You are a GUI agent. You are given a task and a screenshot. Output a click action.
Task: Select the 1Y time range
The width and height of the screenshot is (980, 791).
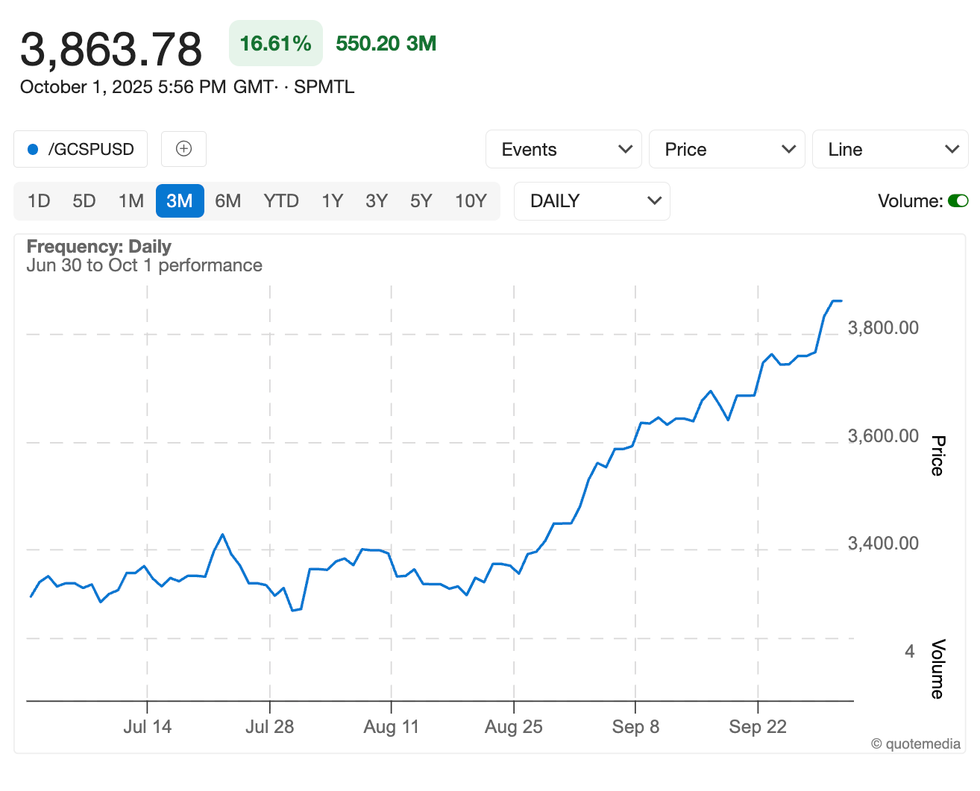(332, 201)
